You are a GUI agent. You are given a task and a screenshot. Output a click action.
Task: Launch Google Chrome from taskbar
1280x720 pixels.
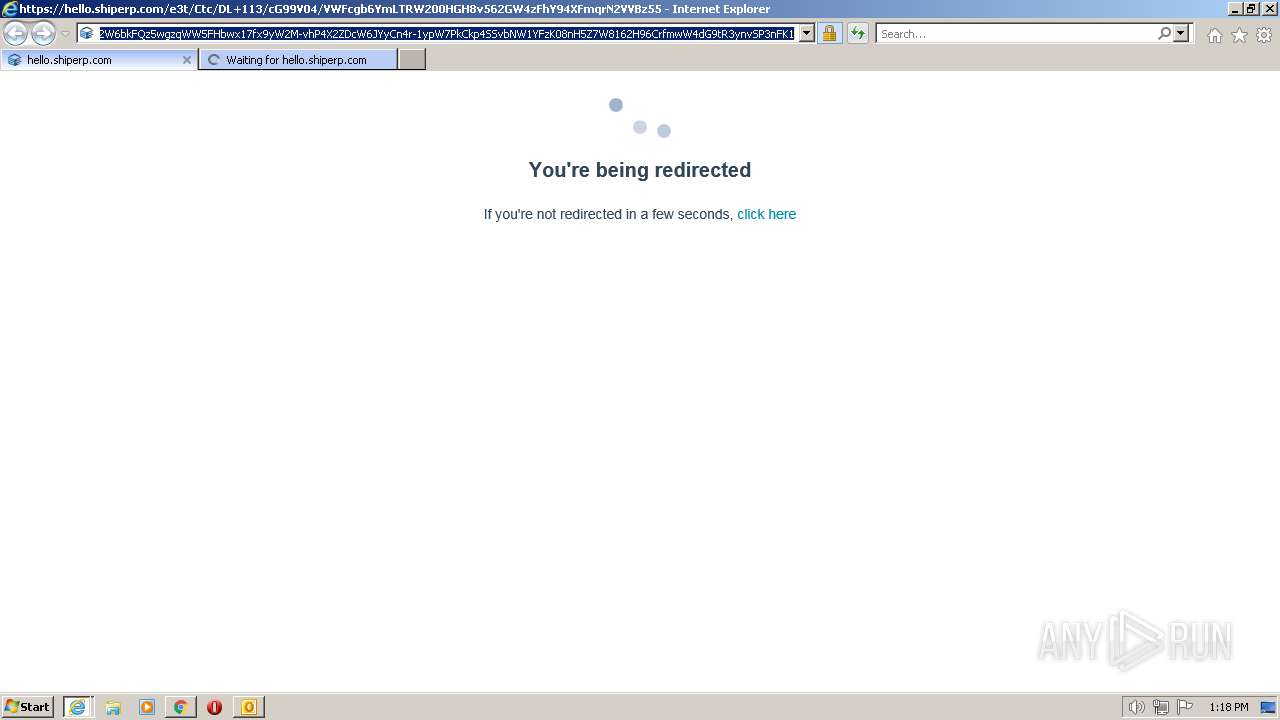[181, 707]
